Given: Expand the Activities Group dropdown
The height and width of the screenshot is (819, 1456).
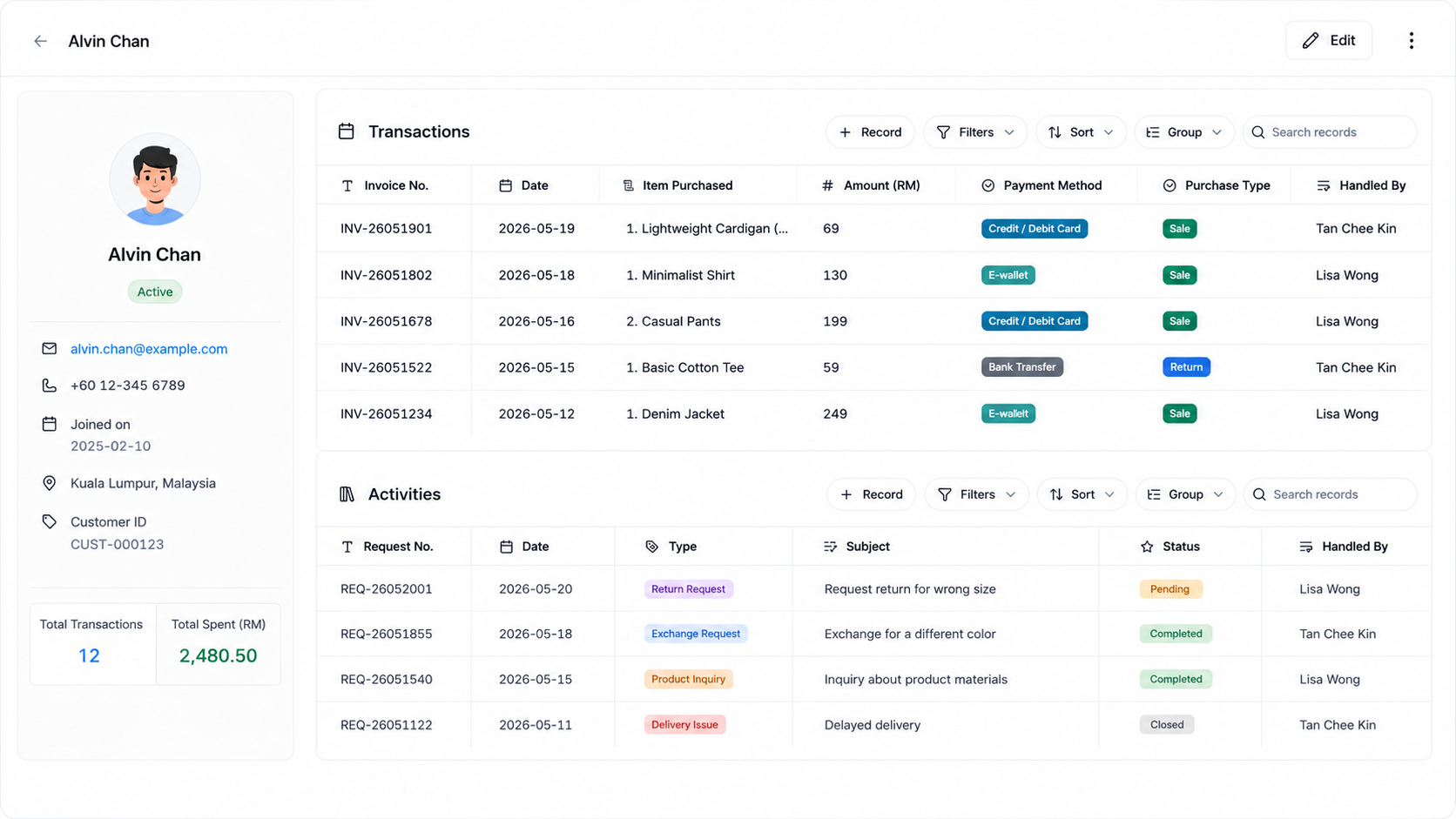Looking at the screenshot, I should point(1185,494).
